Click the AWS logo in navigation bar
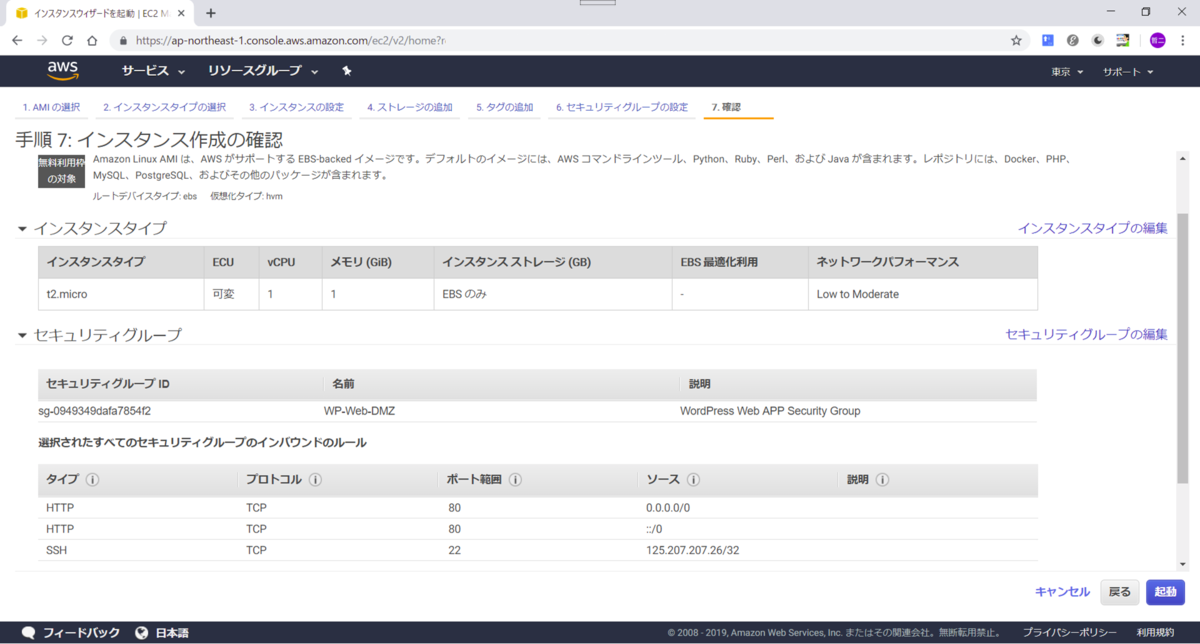This screenshot has height=644, width=1200. [x=63, y=70]
